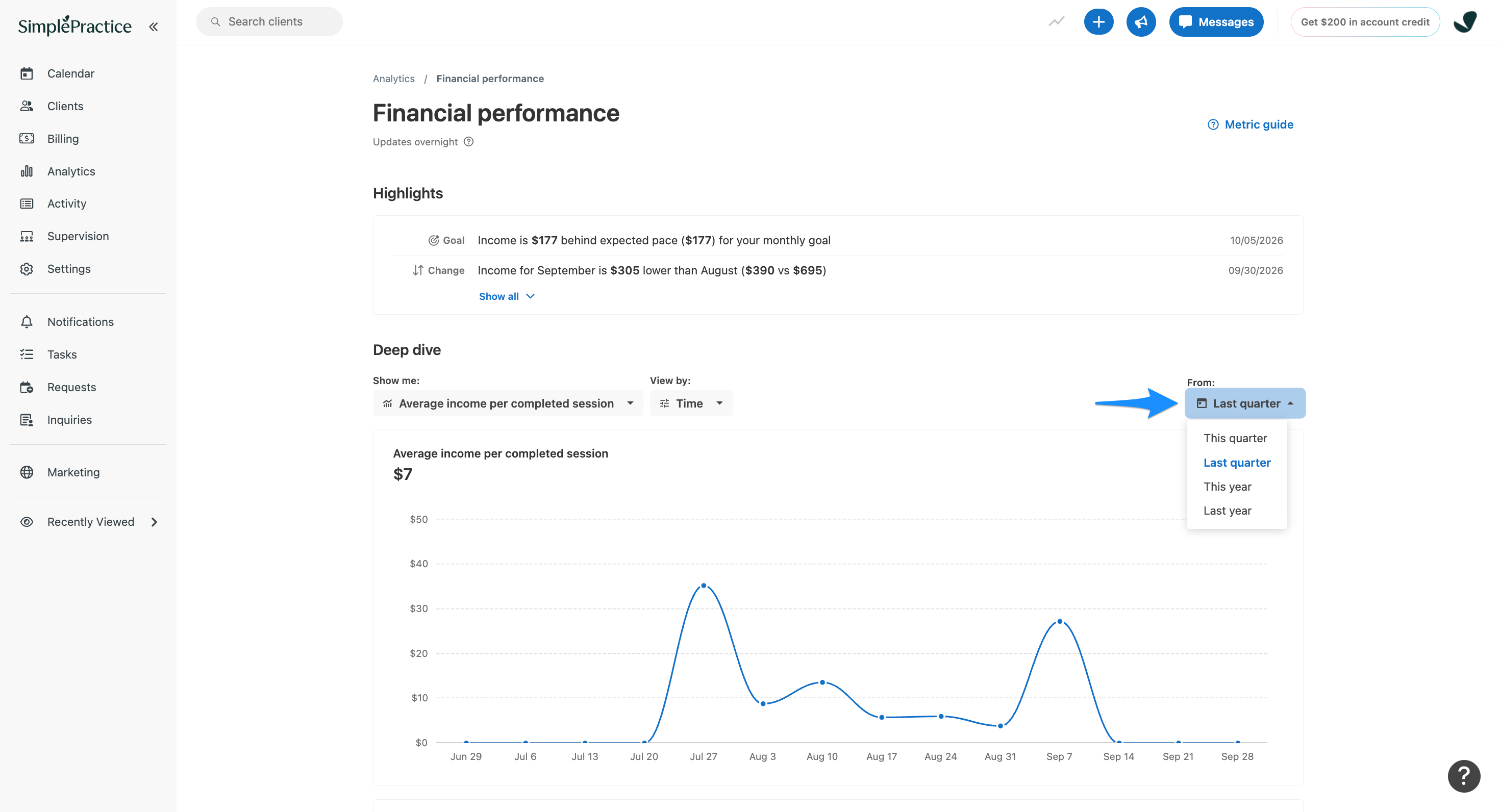This screenshot has height=812, width=1500.
Task: Open the Metric guide link
Action: pyautogui.click(x=1250, y=124)
